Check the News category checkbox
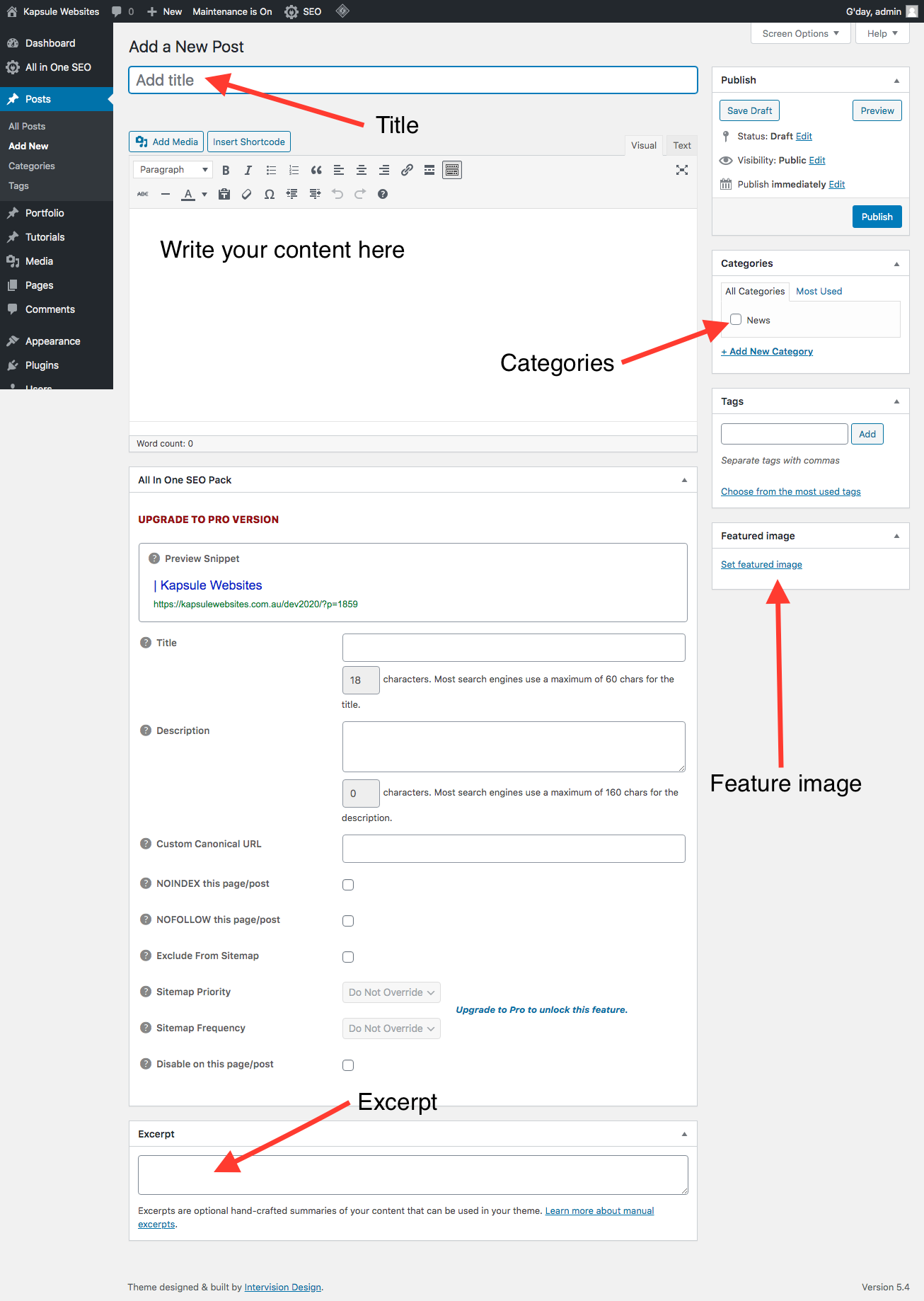The image size is (924, 1301). (735, 319)
